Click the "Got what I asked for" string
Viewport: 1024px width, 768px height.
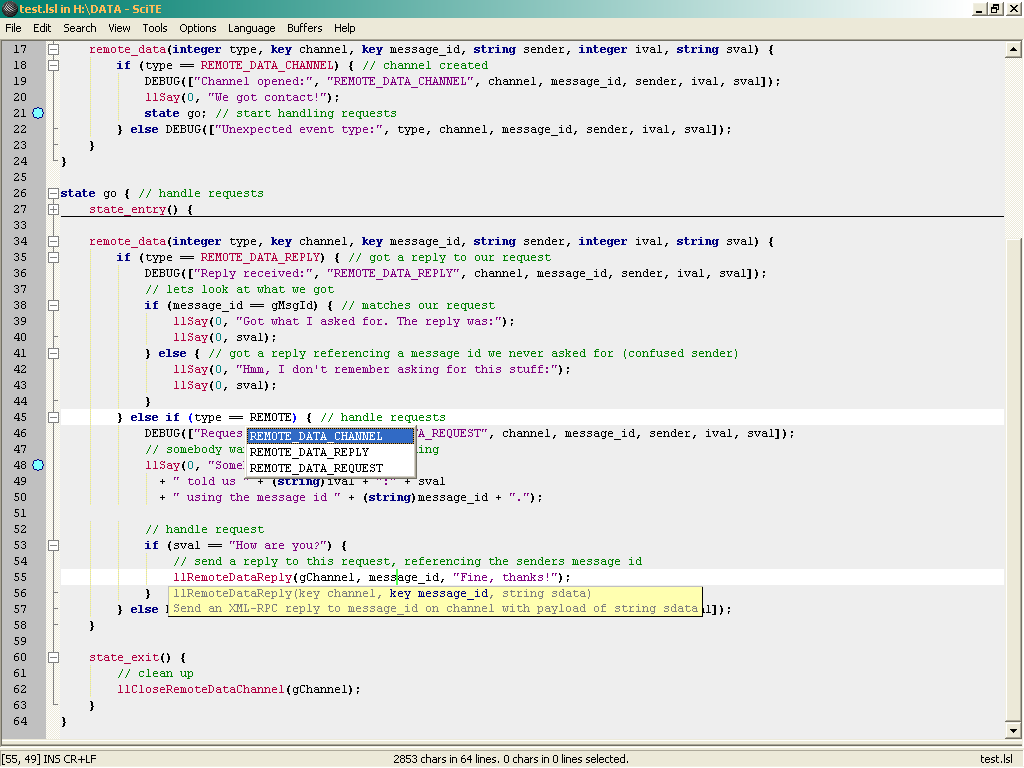click(x=371, y=321)
